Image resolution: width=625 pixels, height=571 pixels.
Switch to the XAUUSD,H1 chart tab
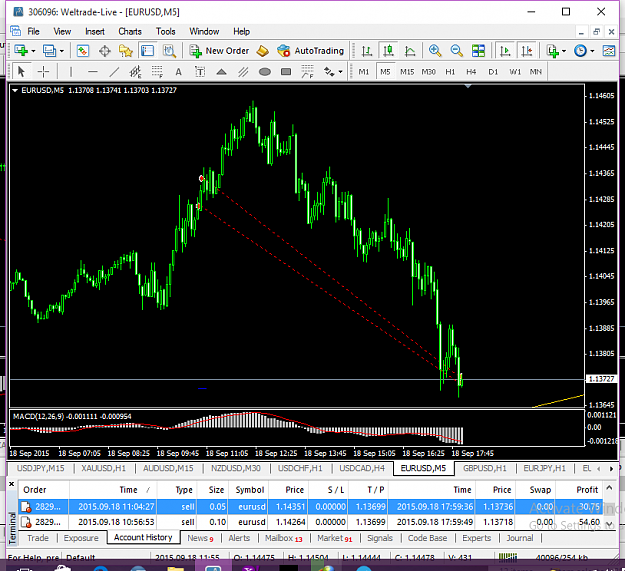[x=103, y=468]
